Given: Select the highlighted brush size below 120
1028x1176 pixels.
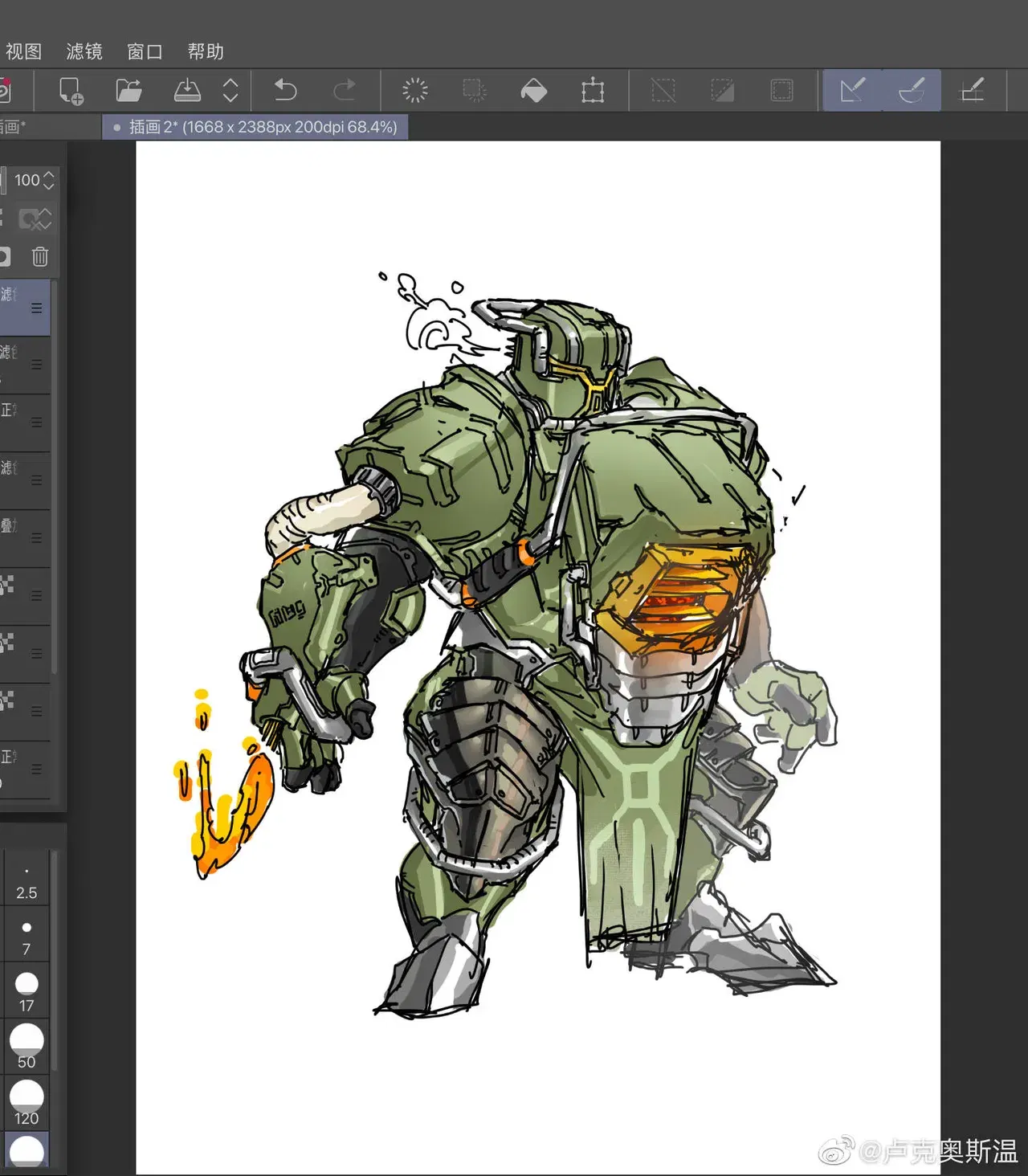Looking at the screenshot, I should pyautogui.click(x=27, y=1149).
